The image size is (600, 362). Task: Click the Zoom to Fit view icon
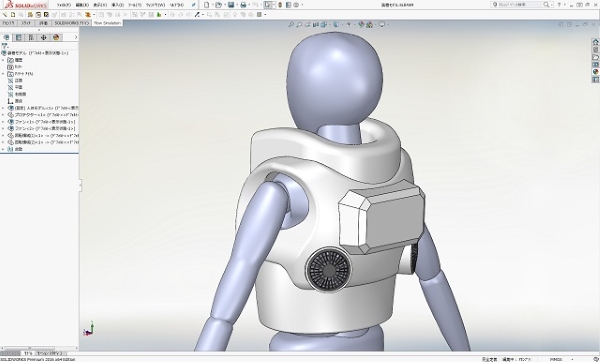click(291, 24)
